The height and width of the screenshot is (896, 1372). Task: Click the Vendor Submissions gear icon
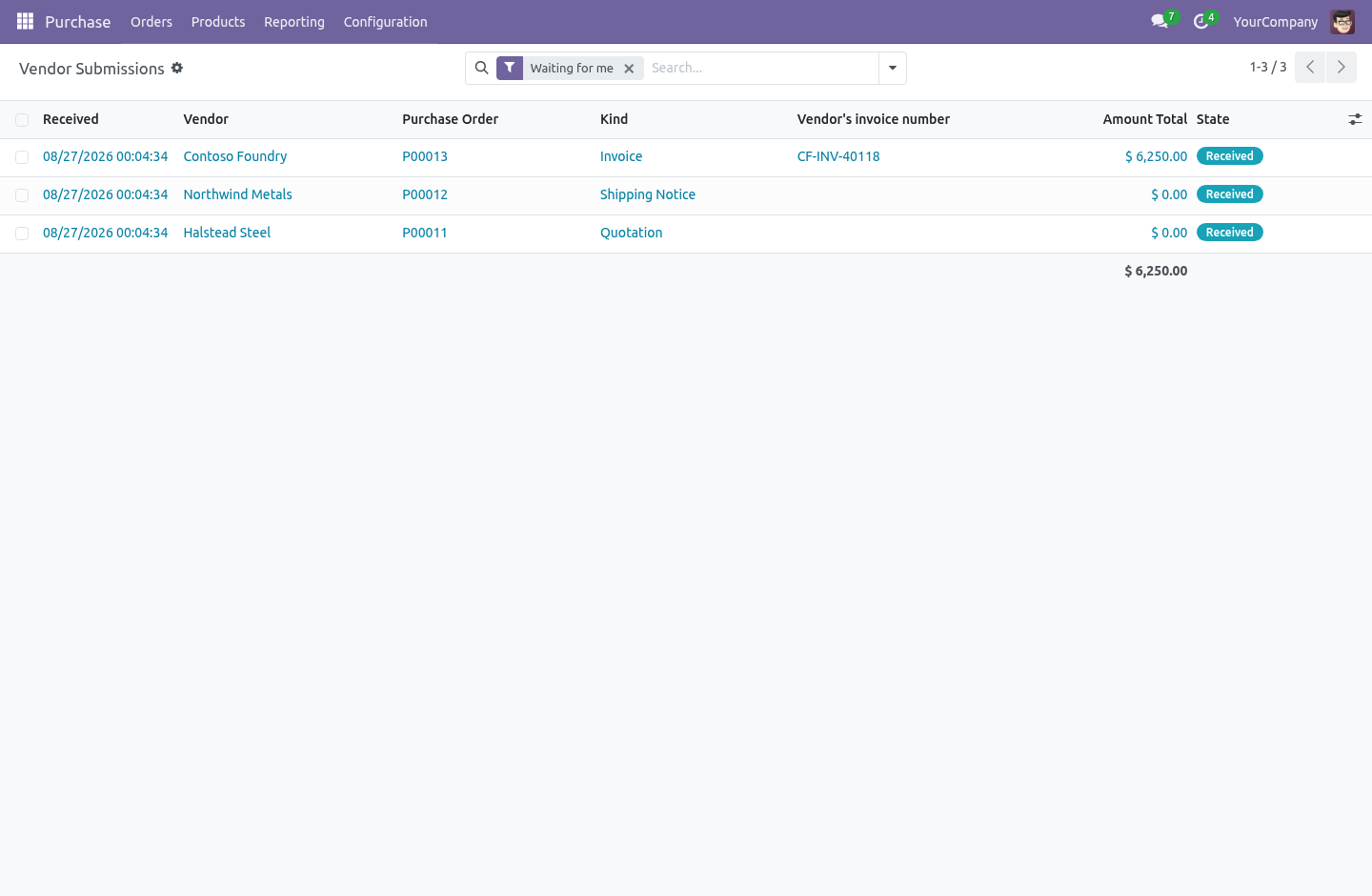click(177, 68)
